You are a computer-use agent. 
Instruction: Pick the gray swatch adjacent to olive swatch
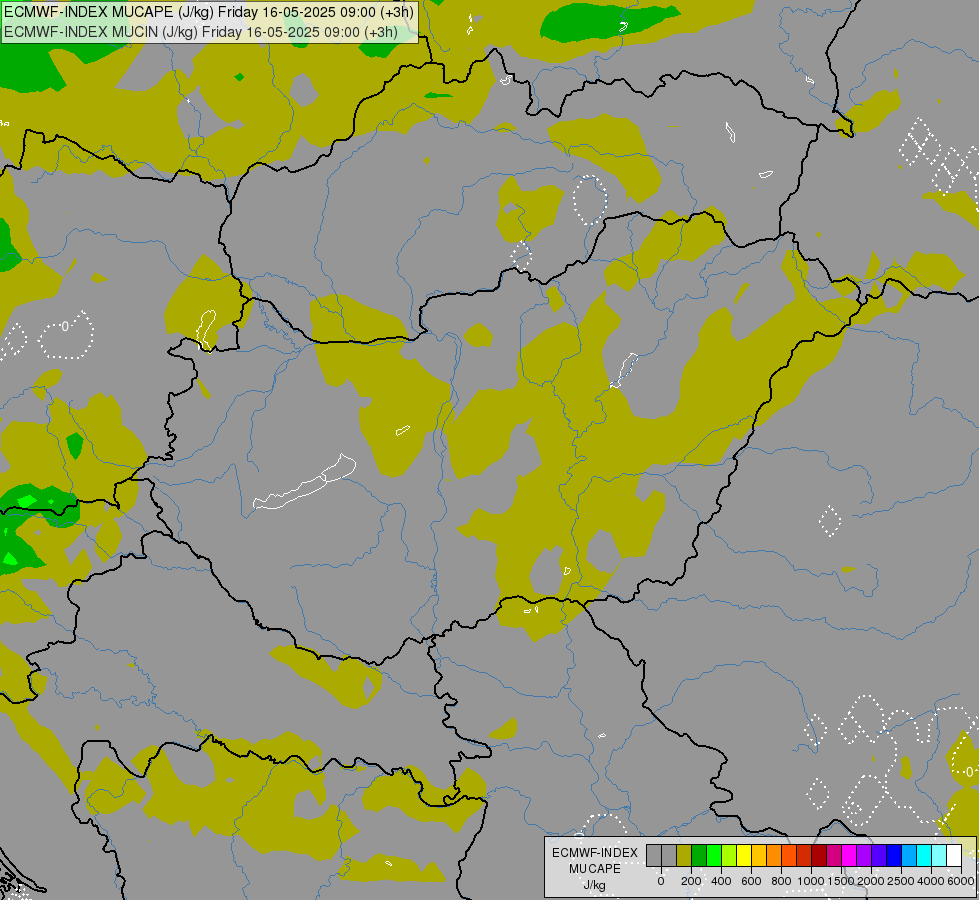669,855
